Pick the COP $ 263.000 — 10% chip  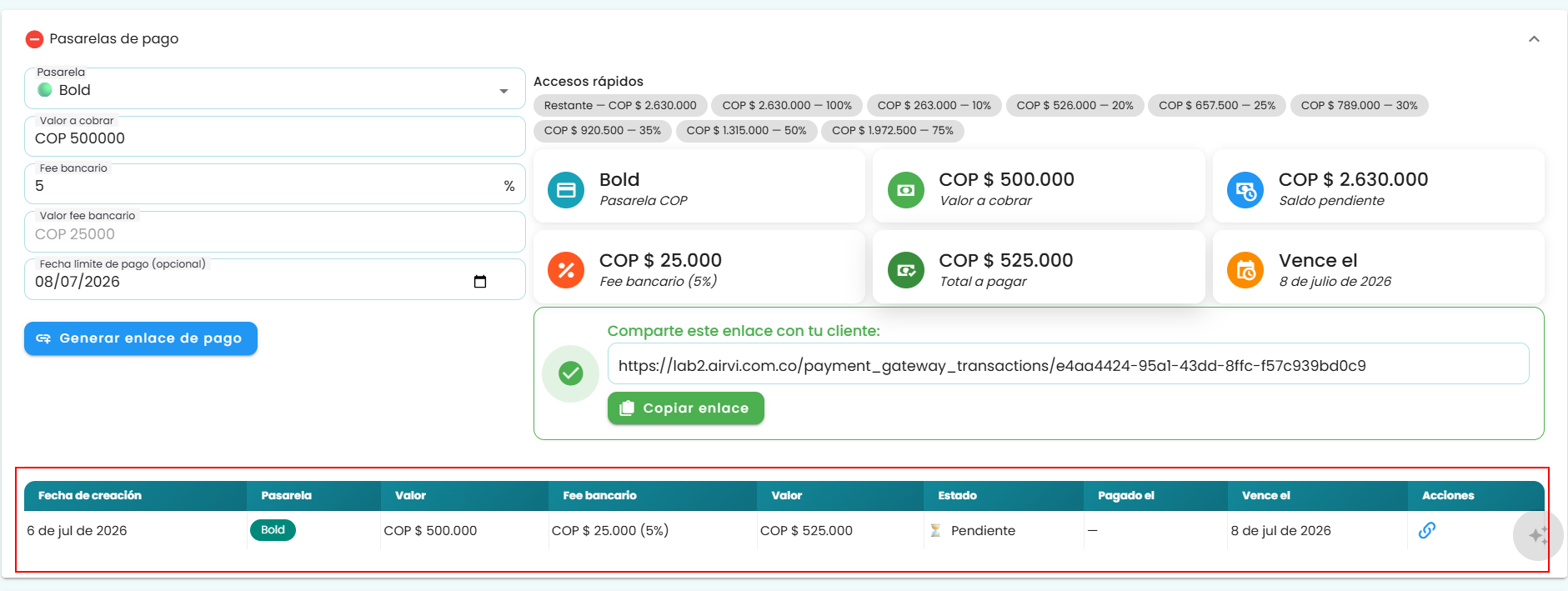pos(934,106)
